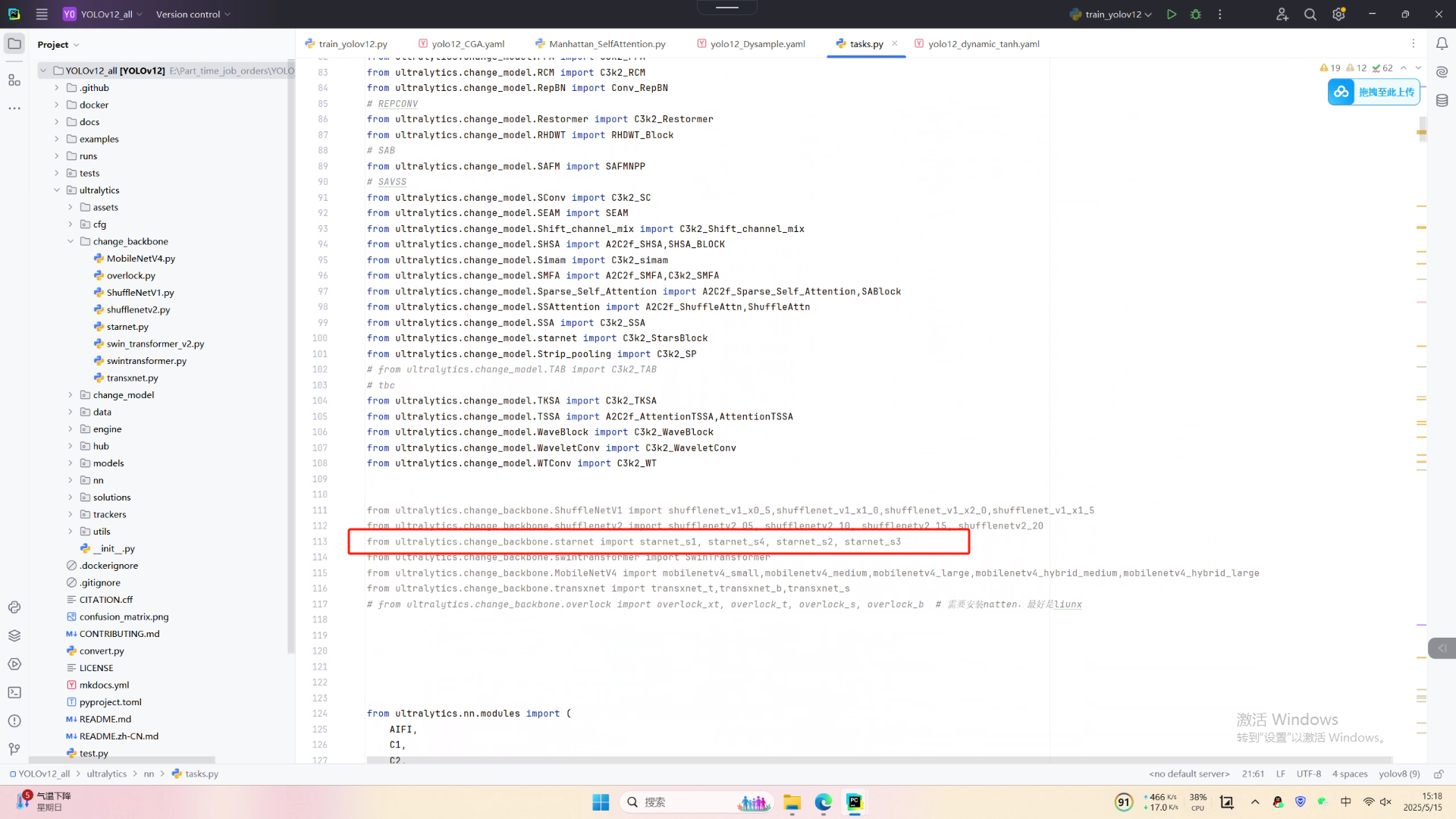Screen dimensions: 1456x819
Task: Open the Version control dropdown menu
Action: (x=193, y=14)
